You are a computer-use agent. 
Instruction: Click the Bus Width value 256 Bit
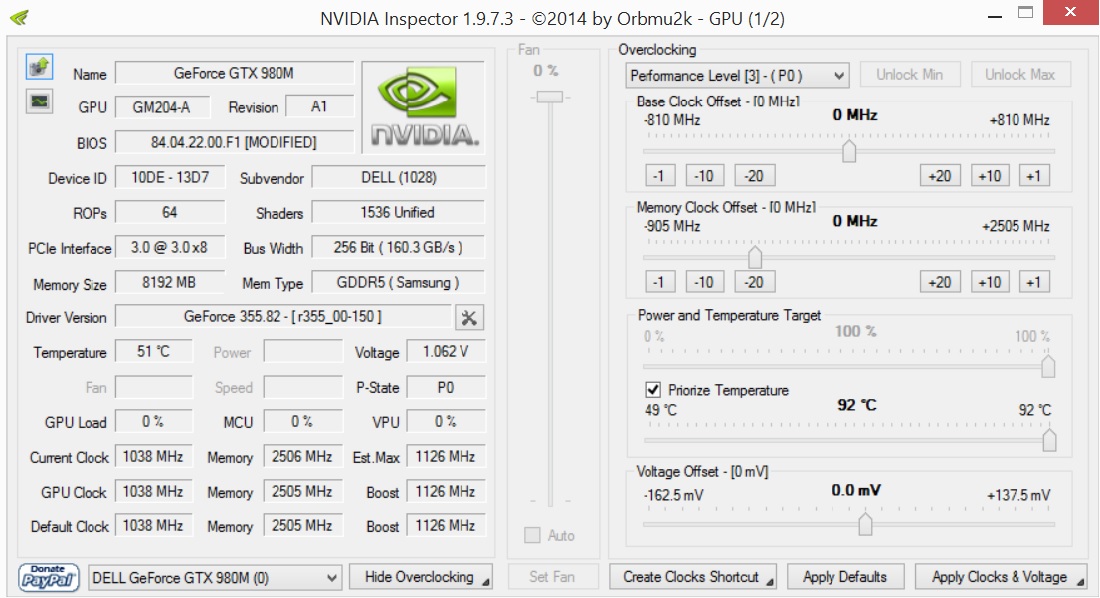tap(398, 247)
